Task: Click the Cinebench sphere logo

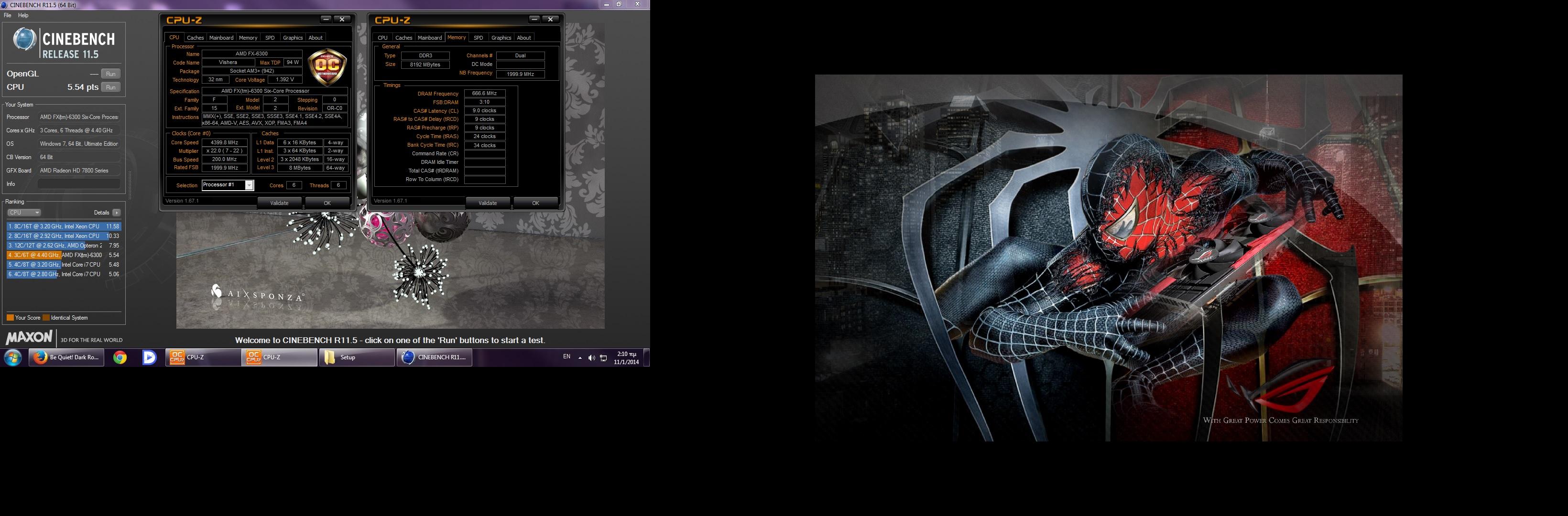Action: tap(25, 40)
